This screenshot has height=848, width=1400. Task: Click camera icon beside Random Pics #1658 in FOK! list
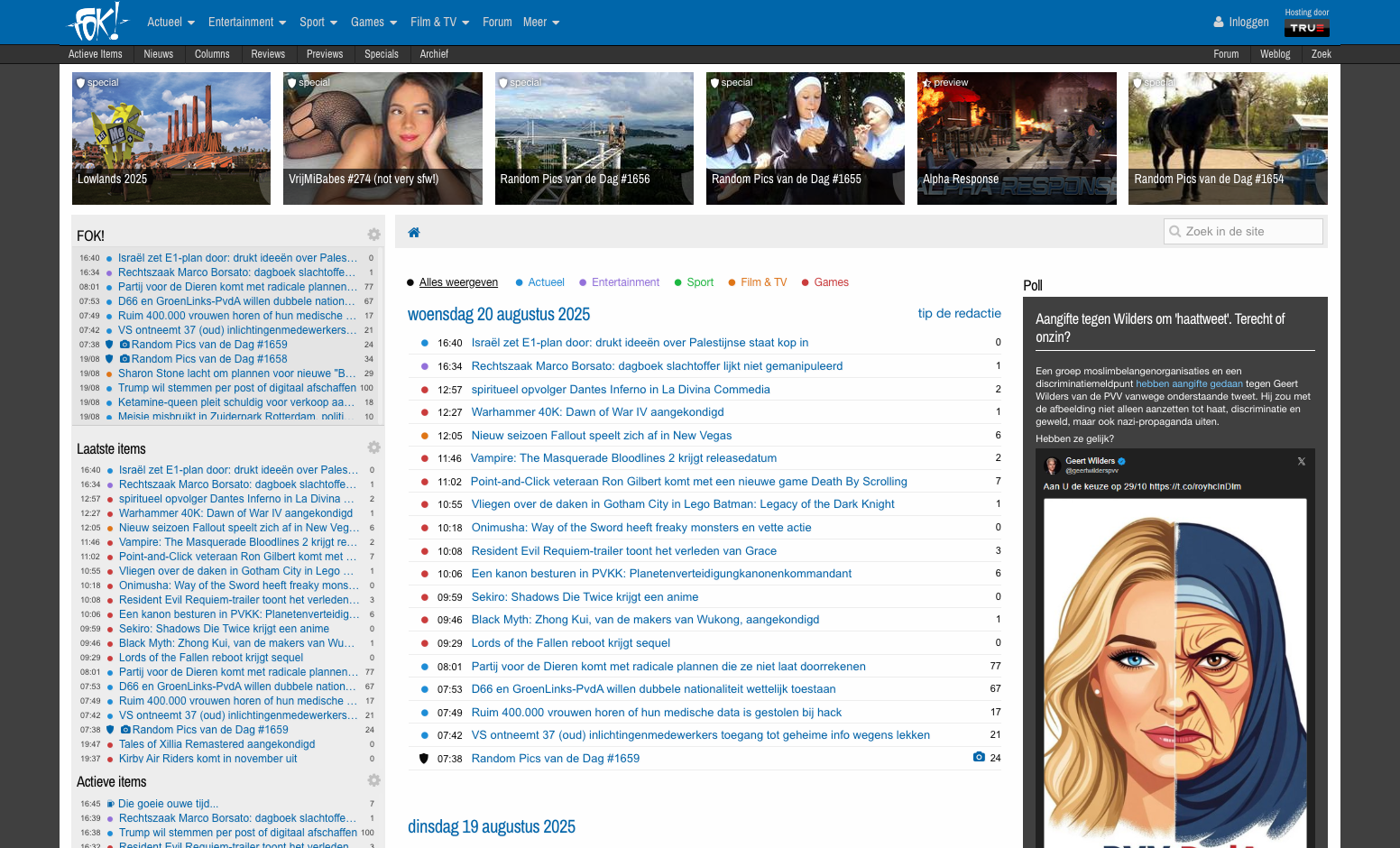(124, 359)
